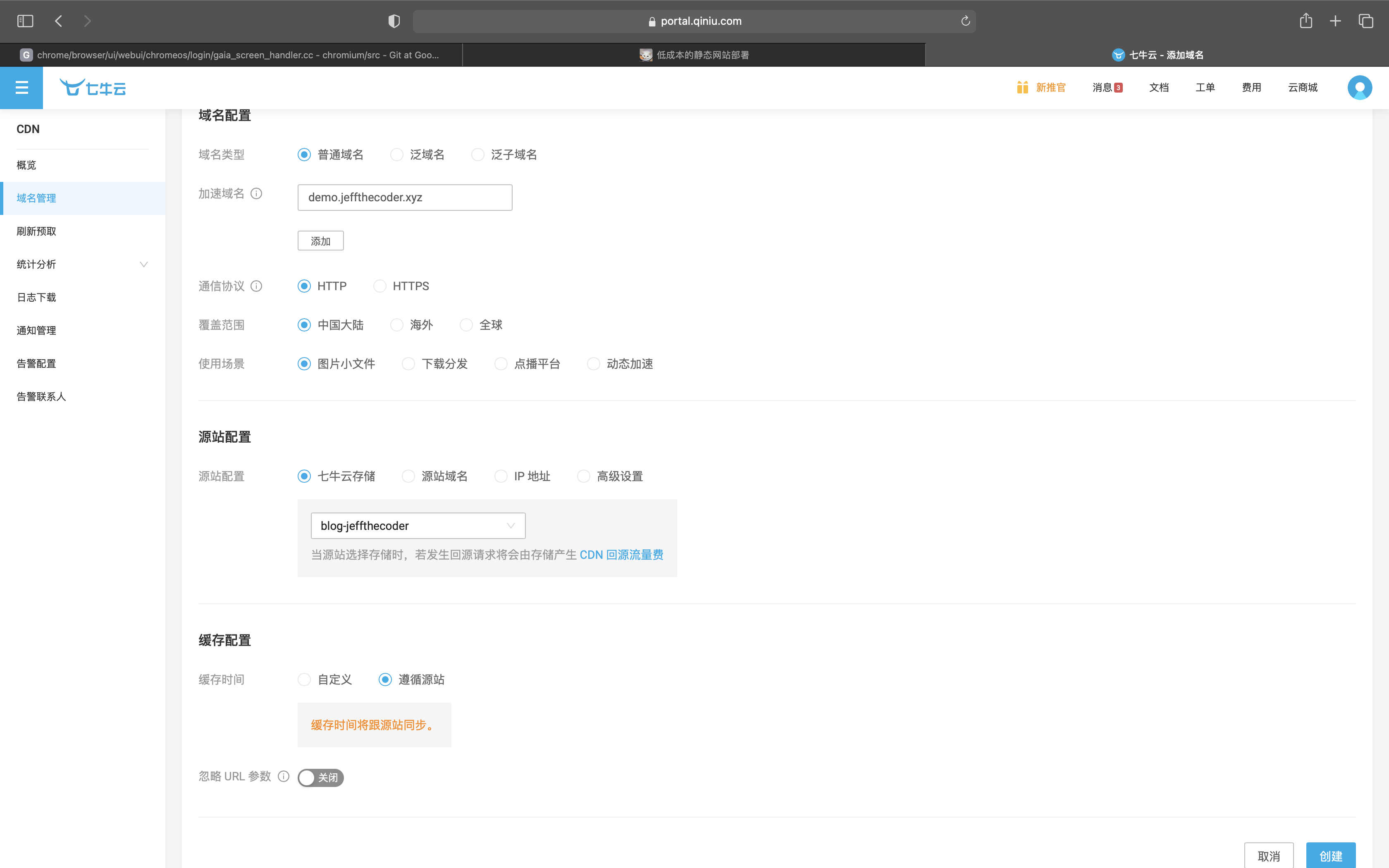Open the Safari share icon
This screenshot has height=868, width=1389.
(1306, 21)
